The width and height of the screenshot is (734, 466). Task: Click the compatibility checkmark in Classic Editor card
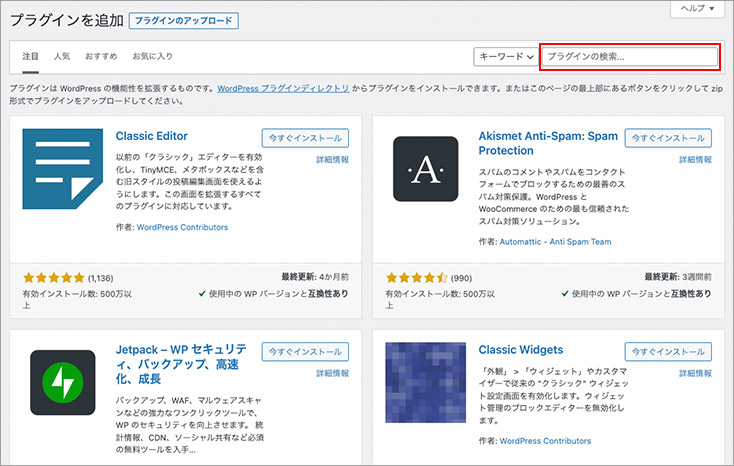click(x=202, y=294)
